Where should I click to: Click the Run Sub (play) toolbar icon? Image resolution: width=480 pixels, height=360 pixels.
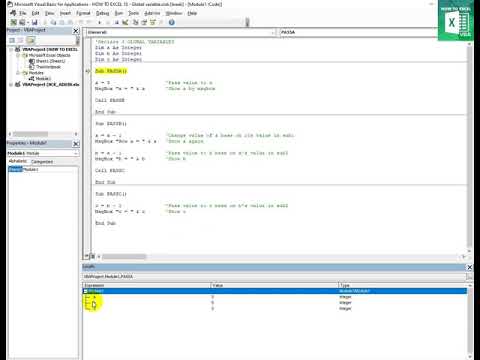click(x=100, y=22)
